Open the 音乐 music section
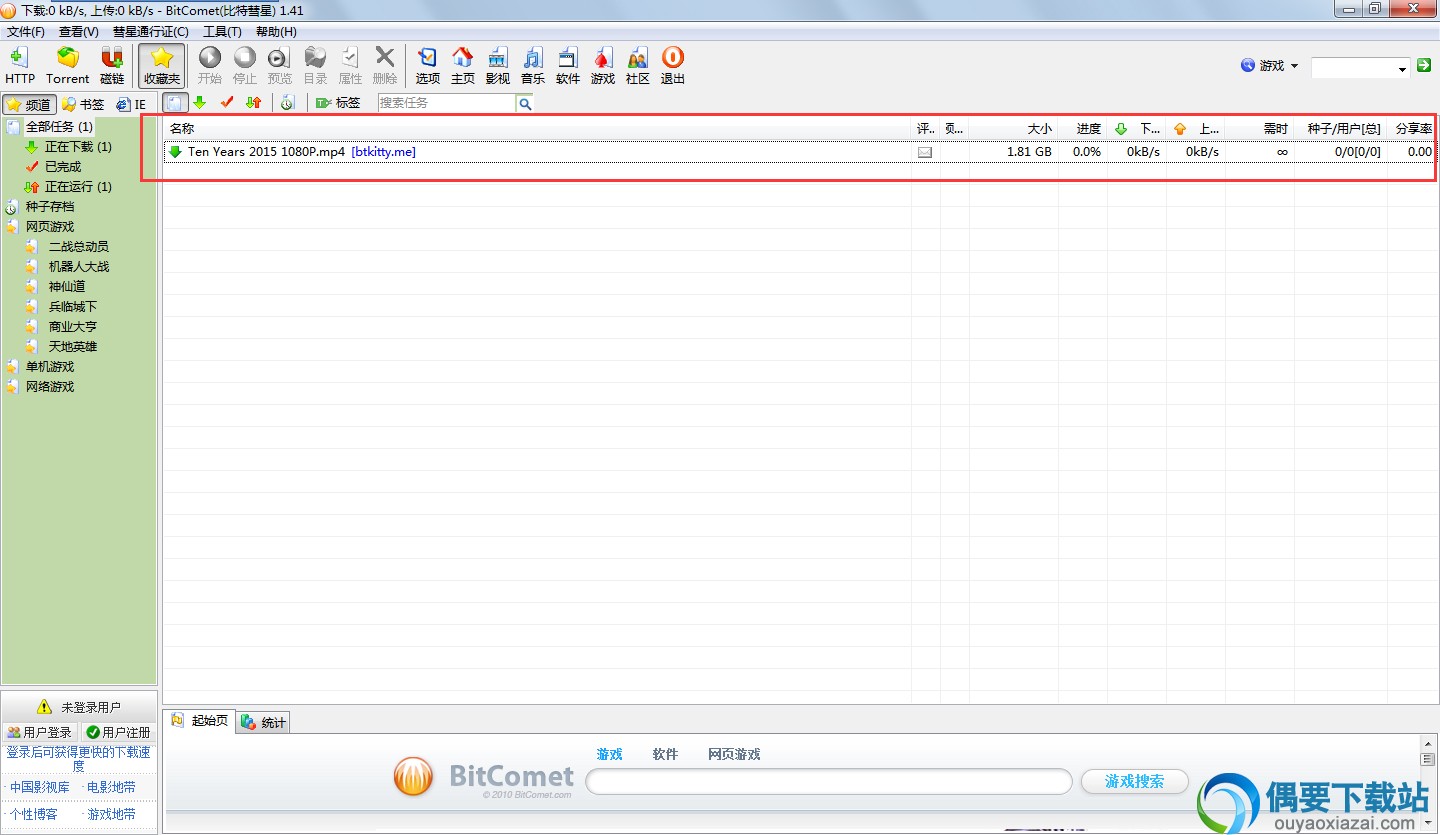This screenshot has width=1440, height=835. tap(533, 65)
